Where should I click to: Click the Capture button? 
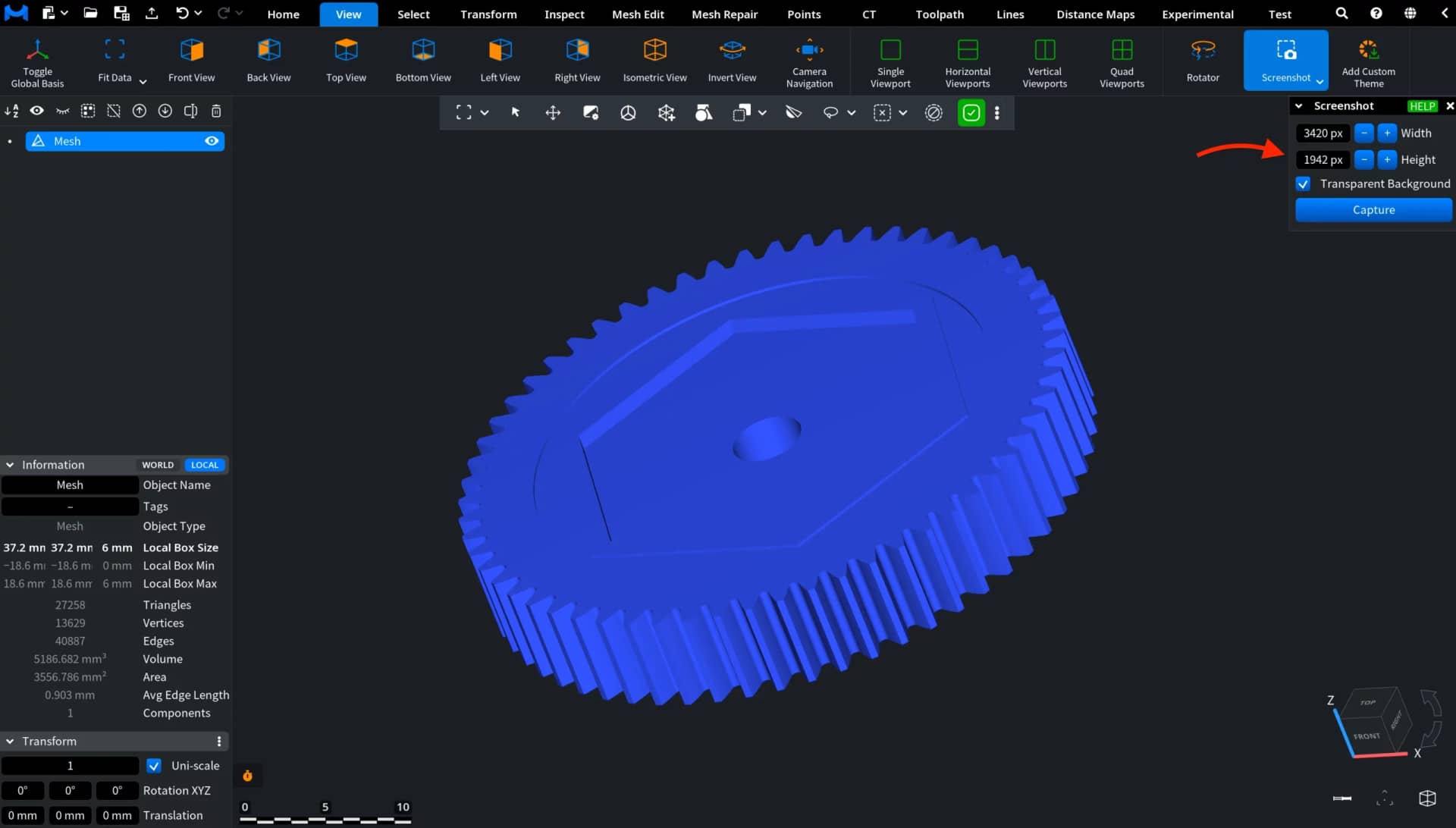pyautogui.click(x=1373, y=210)
